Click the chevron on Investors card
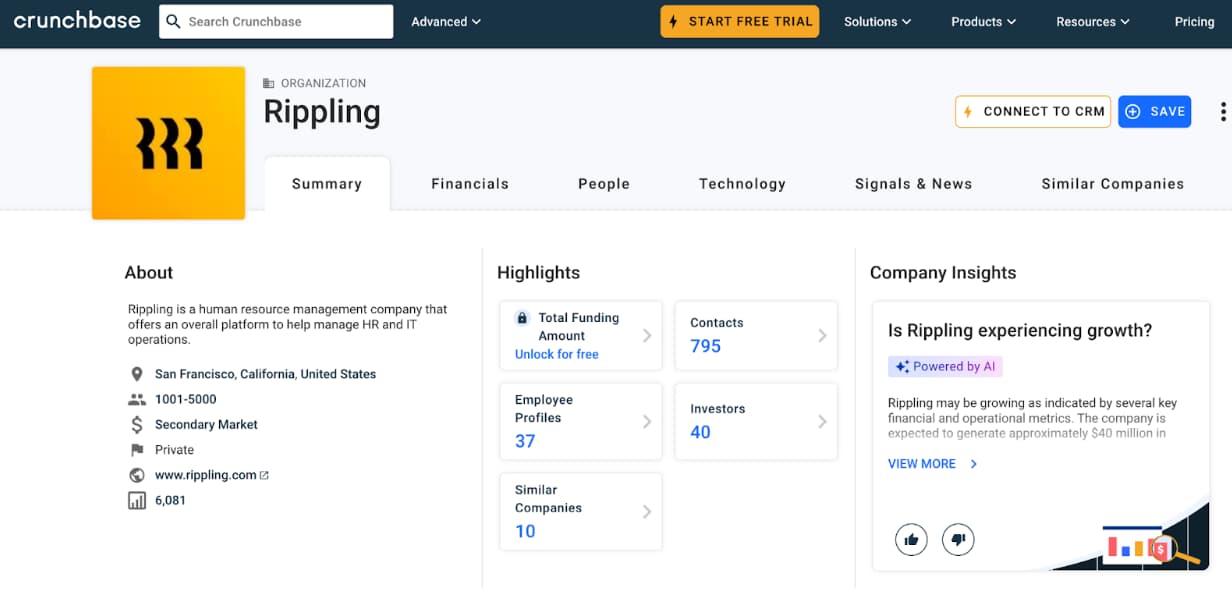Image resolution: width=1232 pixels, height=596 pixels. click(x=822, y=422)
